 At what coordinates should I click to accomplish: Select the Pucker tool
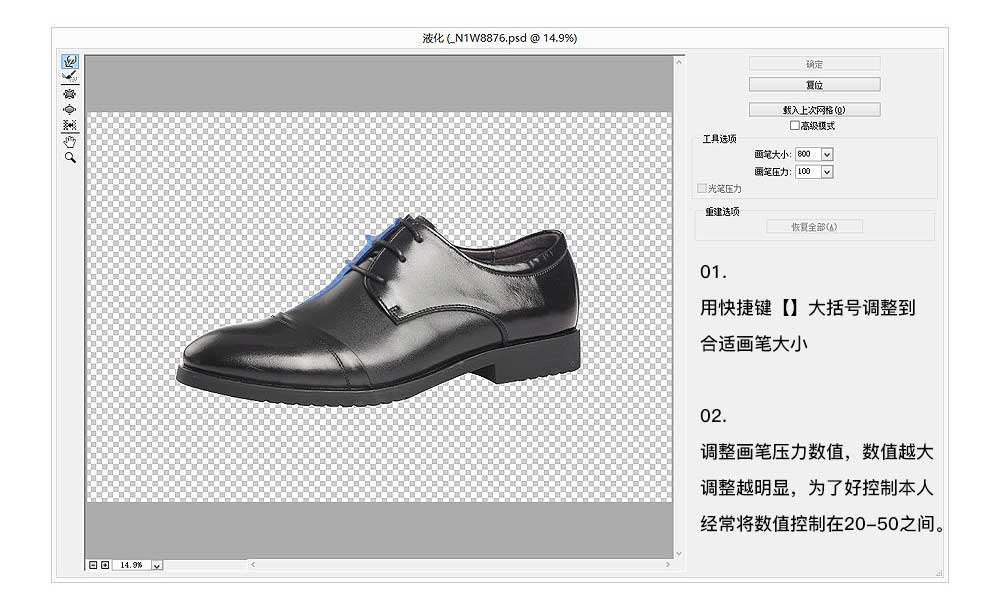68,94
